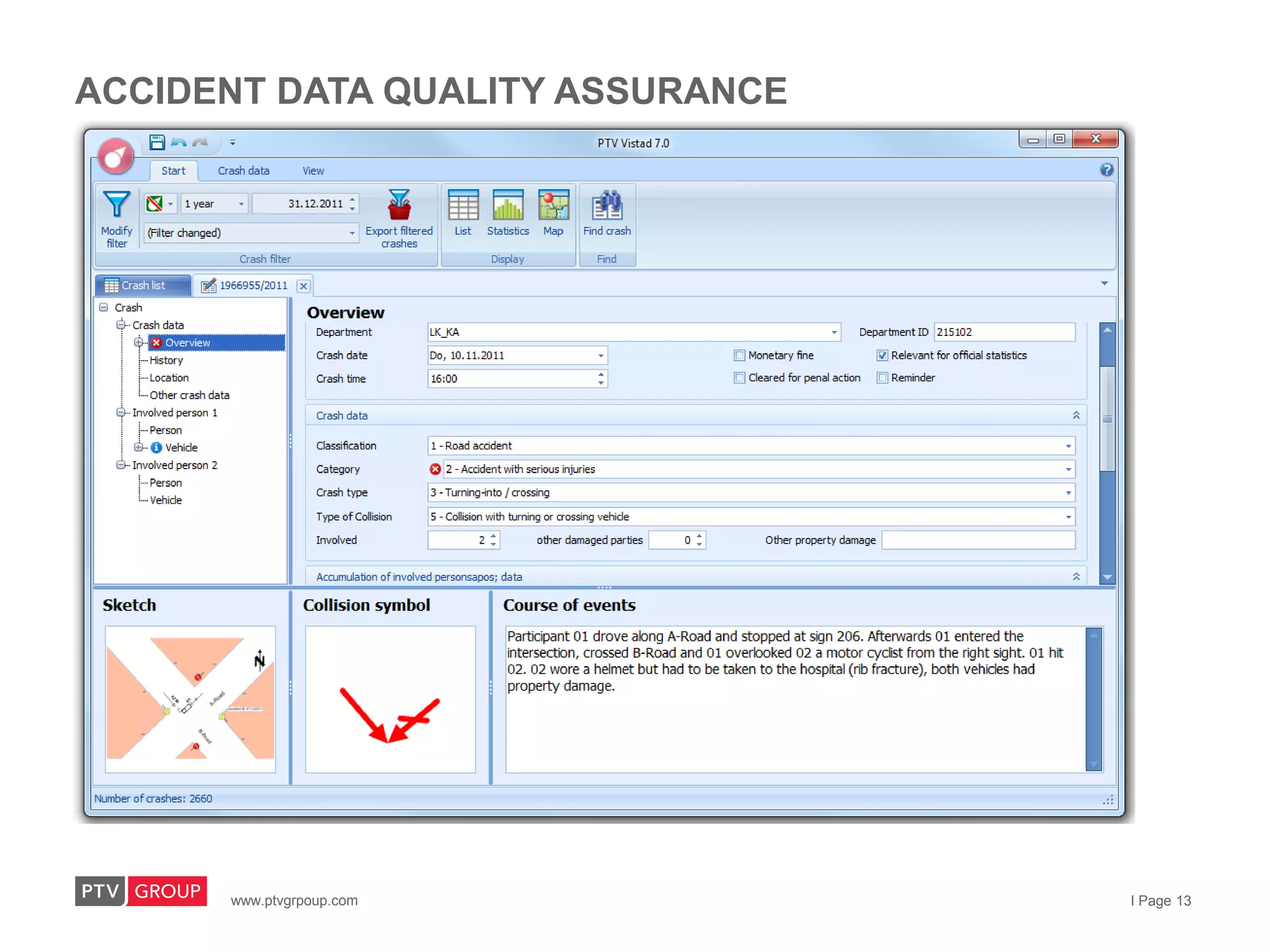The height and width of the screenshot is (952, 1270).
Task: Switch to the Crash data ribbon tab
Action: 243,170
